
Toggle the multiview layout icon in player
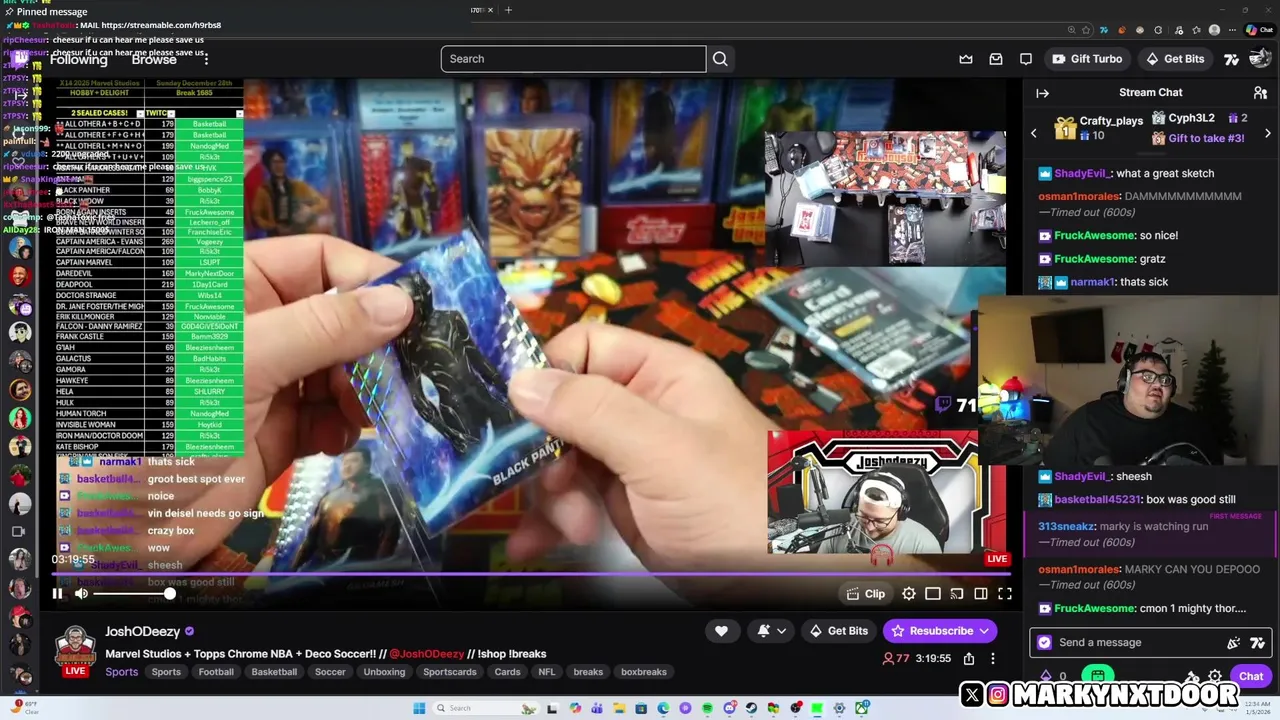pos(933,594)
